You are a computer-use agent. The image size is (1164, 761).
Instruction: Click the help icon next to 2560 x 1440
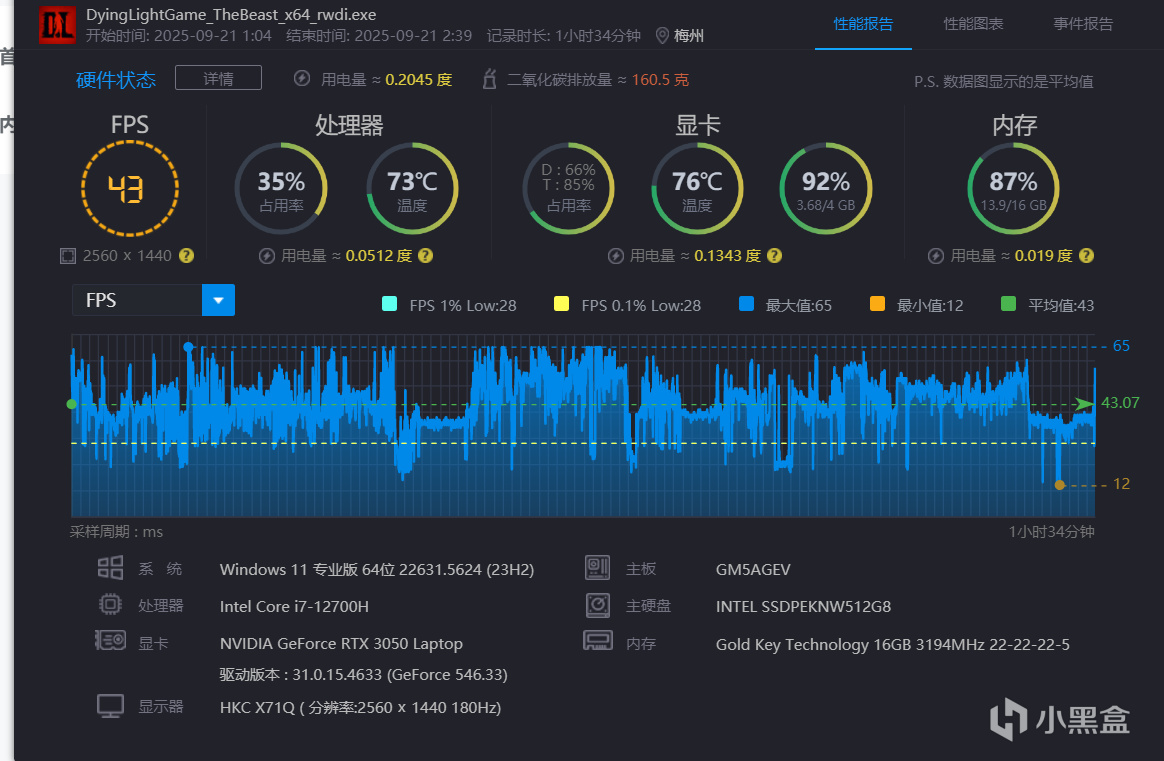tap(186, 255)
